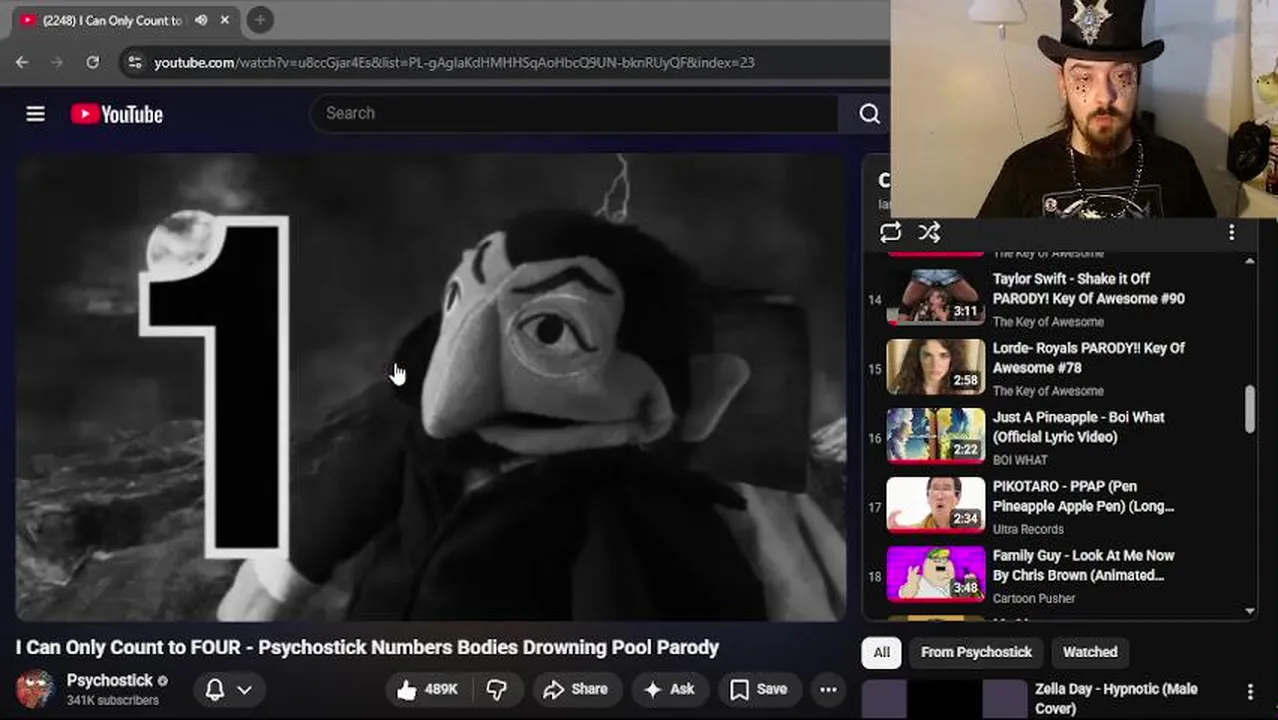Select the Watched filter chip

pos(1090,652)
